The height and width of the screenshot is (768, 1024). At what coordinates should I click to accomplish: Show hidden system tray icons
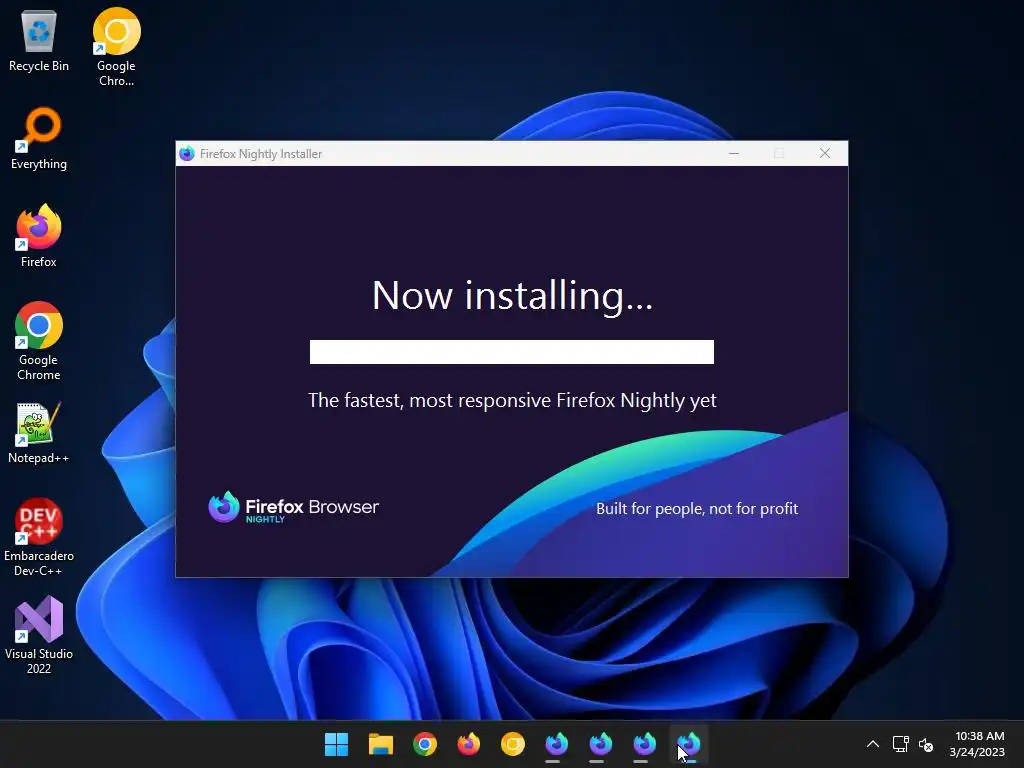(872, 744)
